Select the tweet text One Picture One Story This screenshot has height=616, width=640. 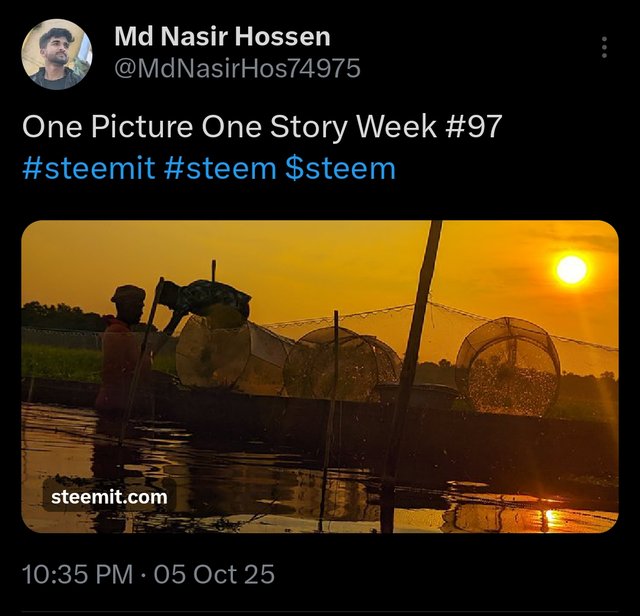186,127
